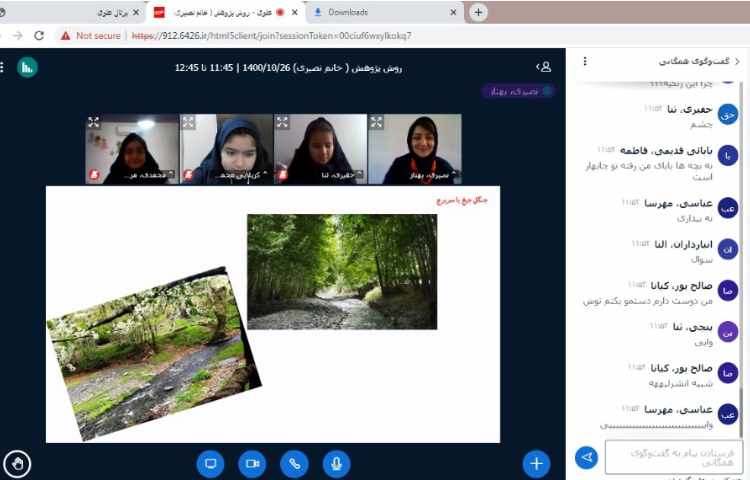Click the straight forest path photo
Image resolution: width=750 pixels, height=480 pixels.
click(x=342, y=271)
